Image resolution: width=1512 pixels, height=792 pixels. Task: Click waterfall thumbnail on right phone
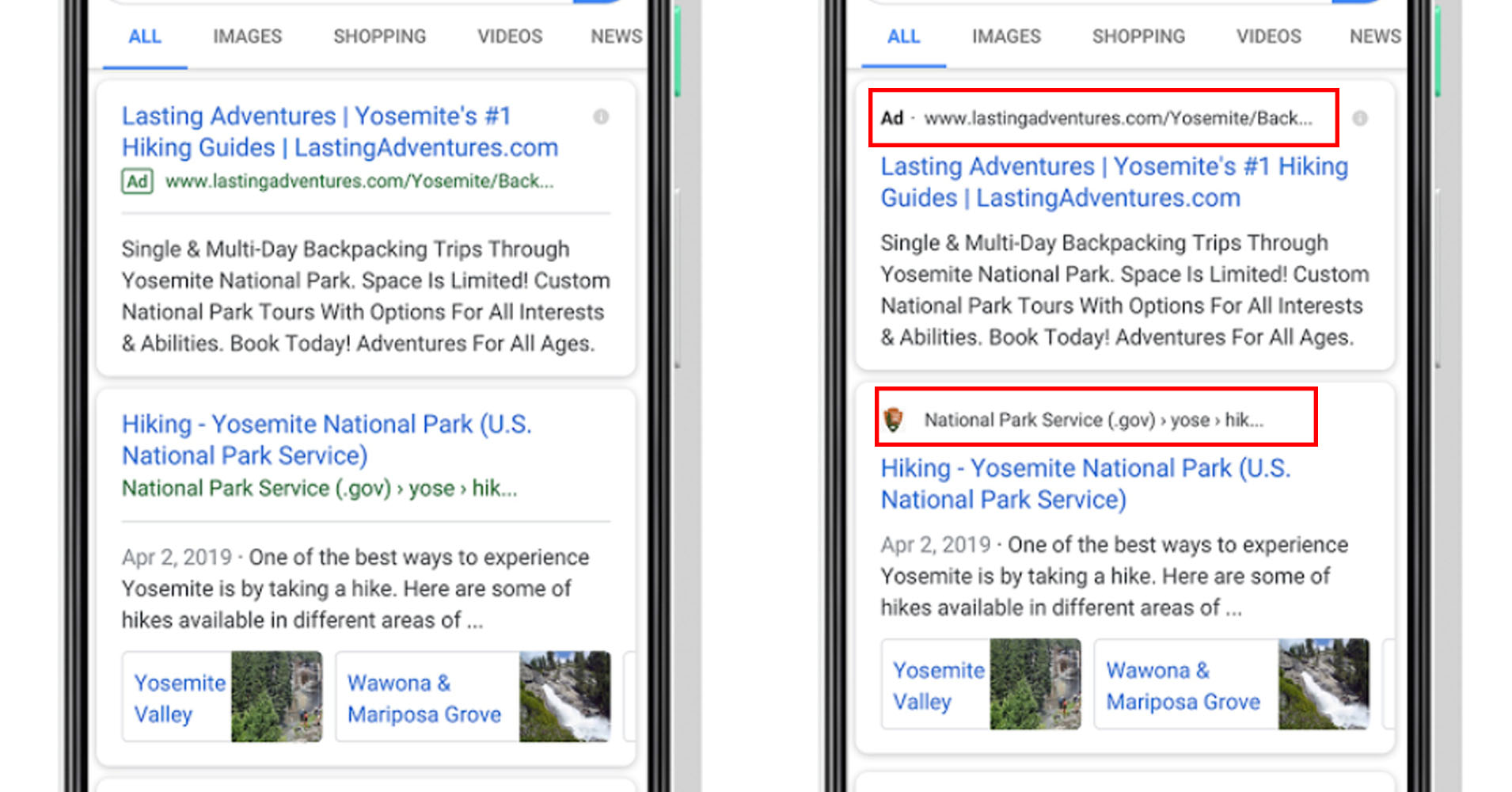tap(1324, 684)
